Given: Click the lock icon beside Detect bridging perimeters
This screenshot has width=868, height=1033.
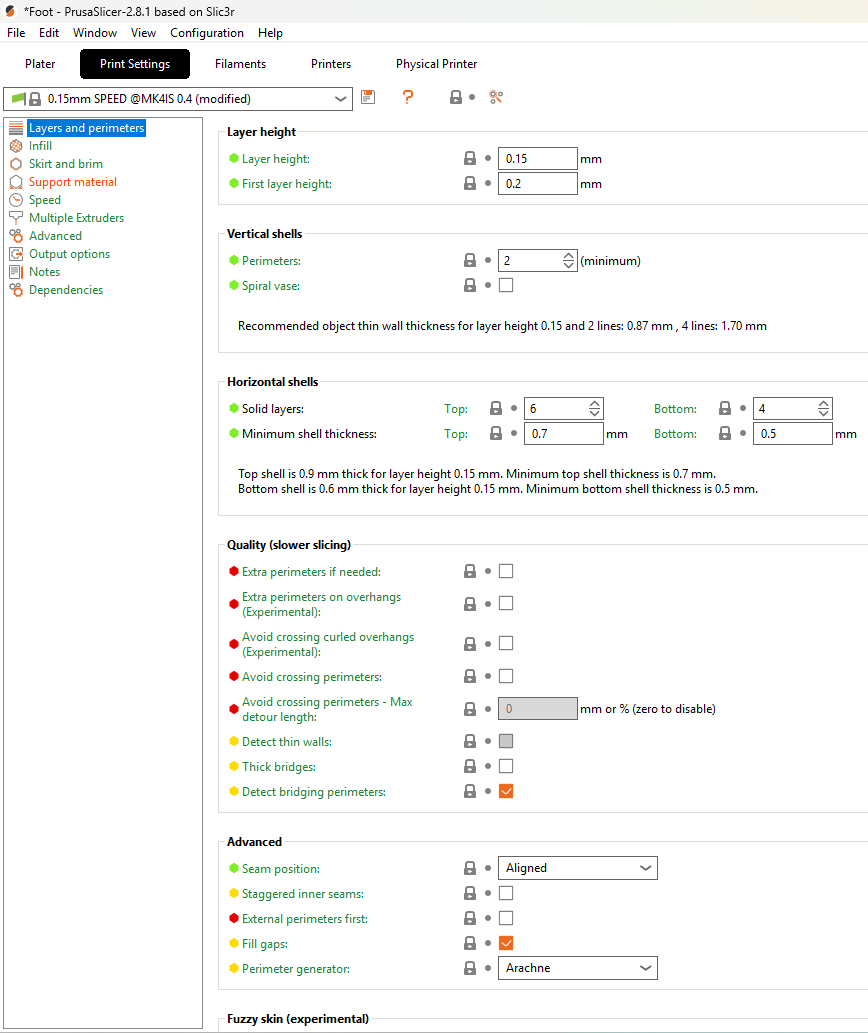Looking at the screenshot, I should [470, 791].
